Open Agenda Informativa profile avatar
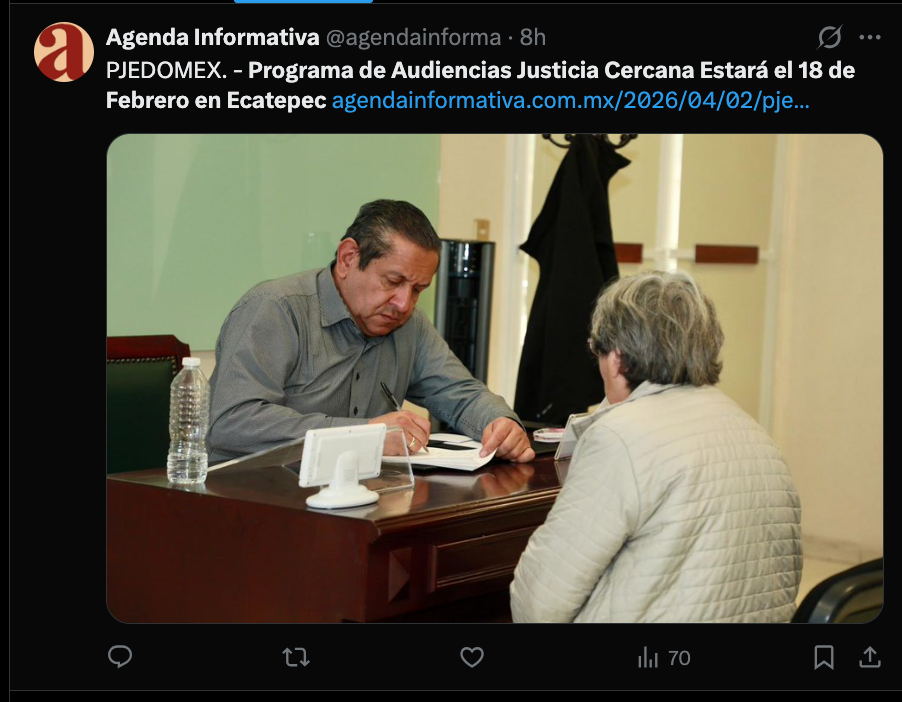Image resolution: width=902 pixels, height=702 pixels. click(63, 52)
